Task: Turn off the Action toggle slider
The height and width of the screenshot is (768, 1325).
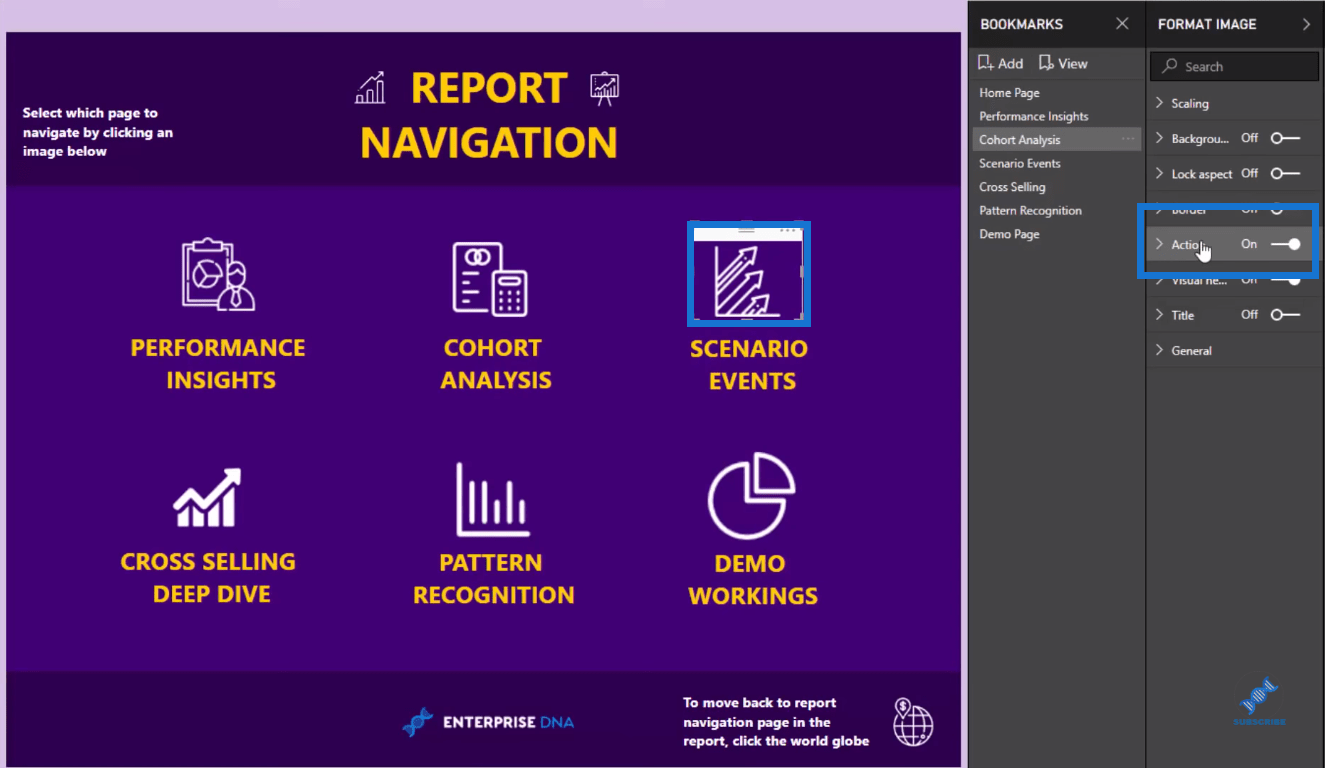Action: coord(1286,244)
